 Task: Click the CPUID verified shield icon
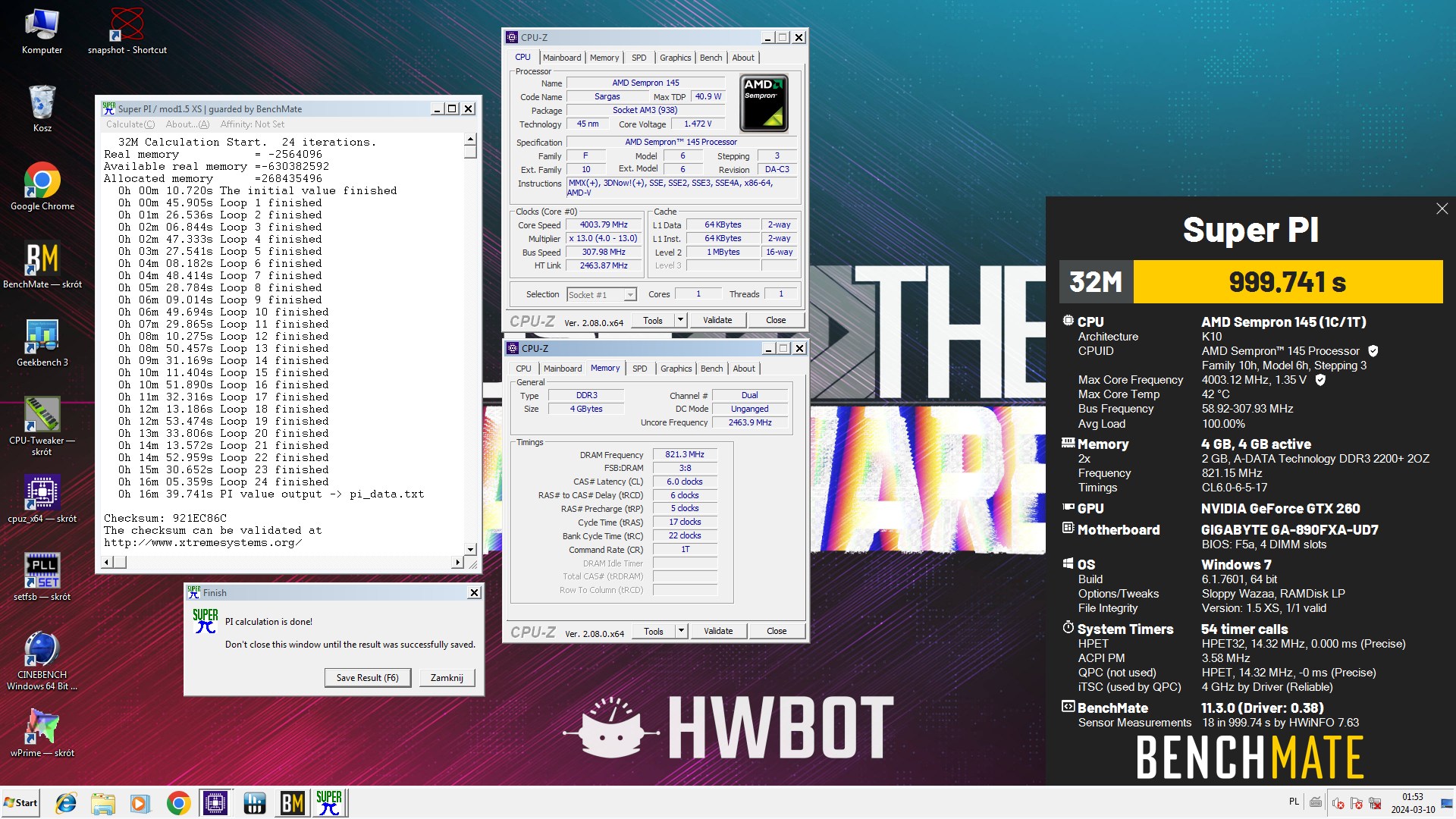1373,351
